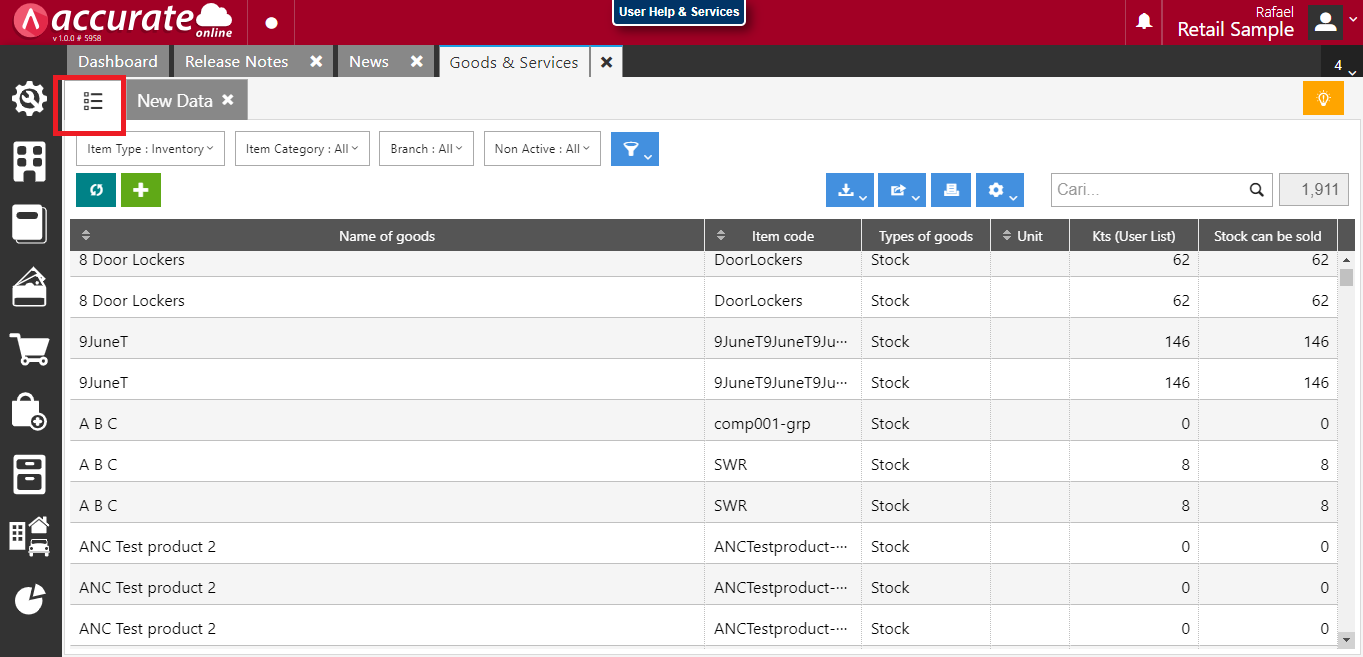Open the Item Category All dropdown
1363x657 pixels.
[303, 149]
